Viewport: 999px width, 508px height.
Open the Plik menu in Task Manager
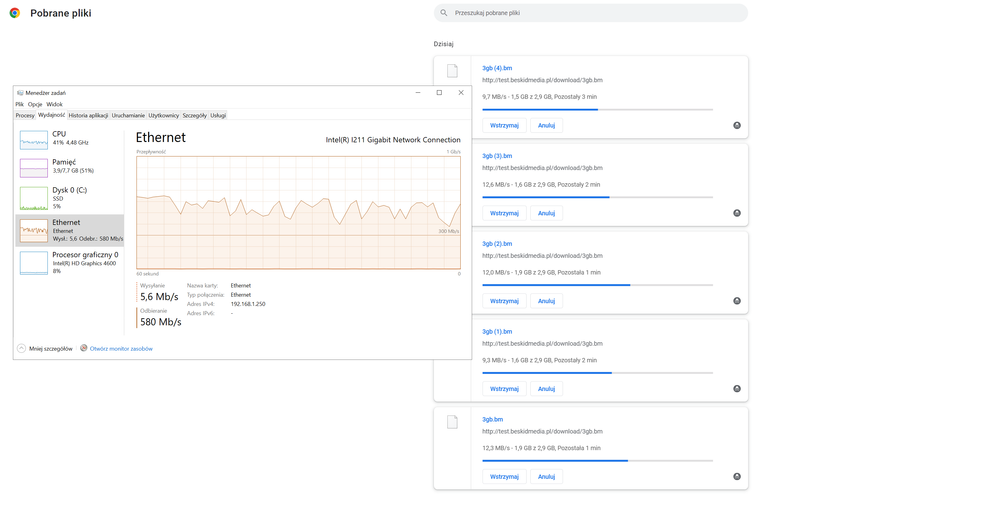coord(19,104)
